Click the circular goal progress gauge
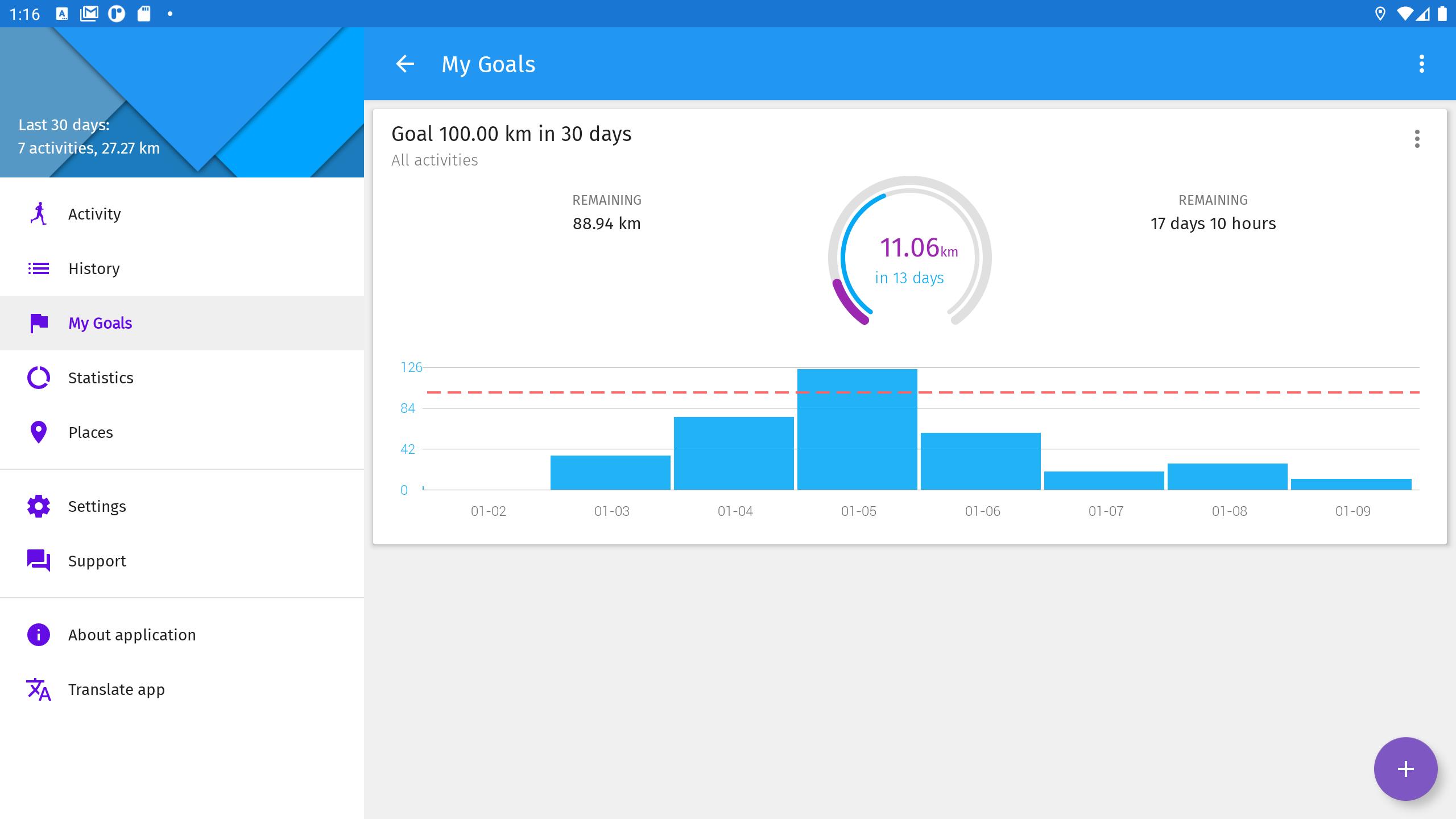1456x819 pixels. tap(910, 256)
